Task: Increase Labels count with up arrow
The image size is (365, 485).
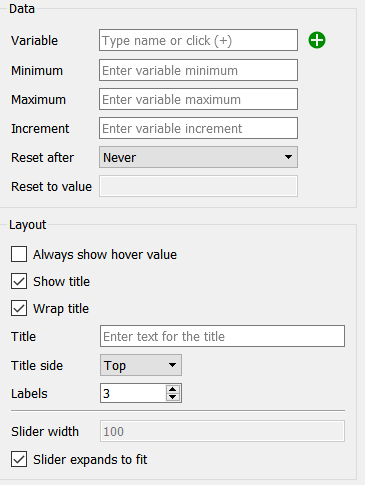Action: (x=173, y=389)
